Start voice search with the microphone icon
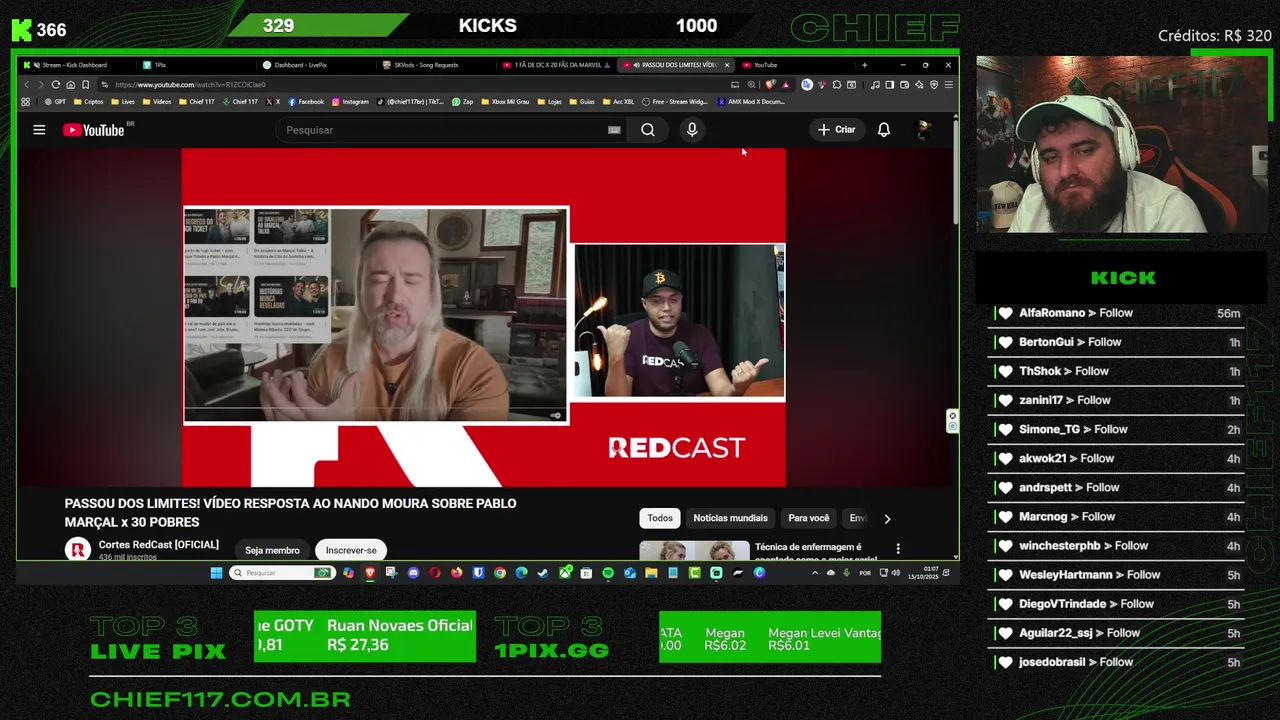1280x720 pixels. pos(692,130)
